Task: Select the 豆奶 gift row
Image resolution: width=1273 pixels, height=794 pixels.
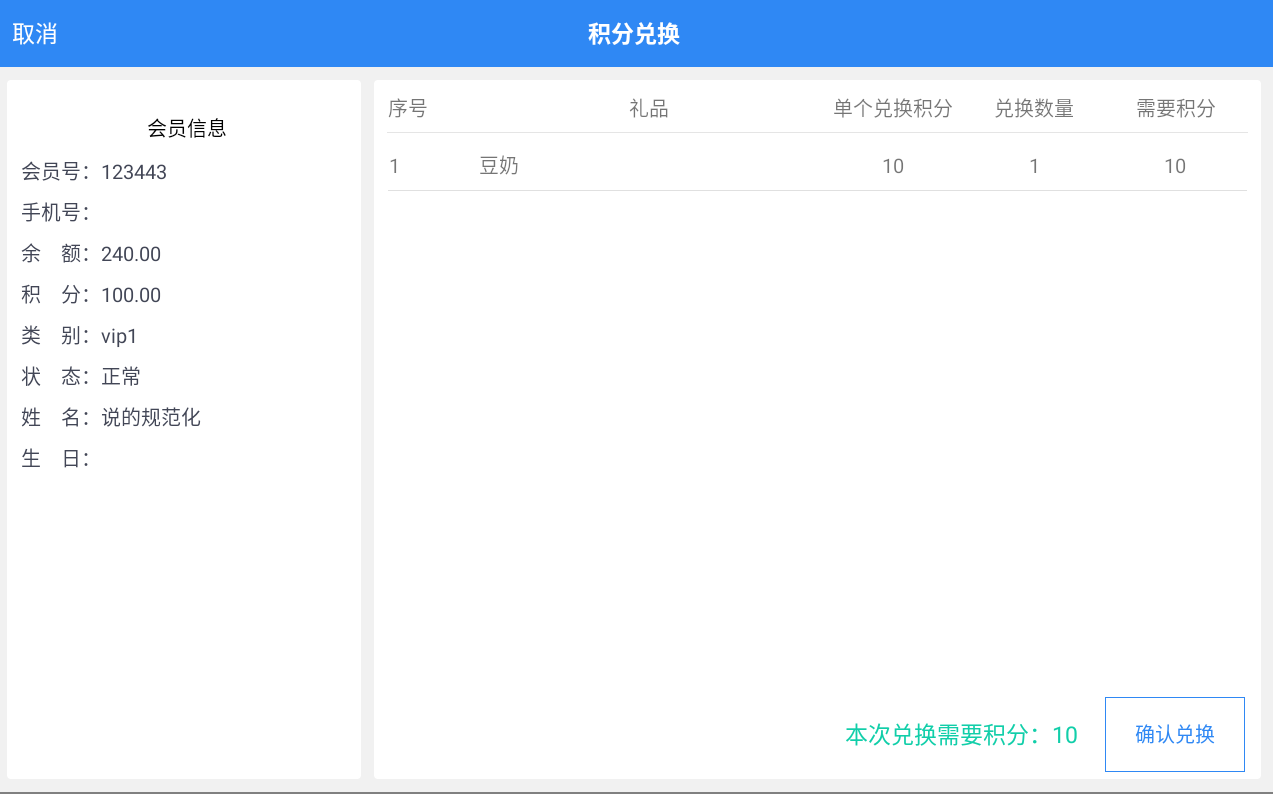Action: [x=817, y=166]
